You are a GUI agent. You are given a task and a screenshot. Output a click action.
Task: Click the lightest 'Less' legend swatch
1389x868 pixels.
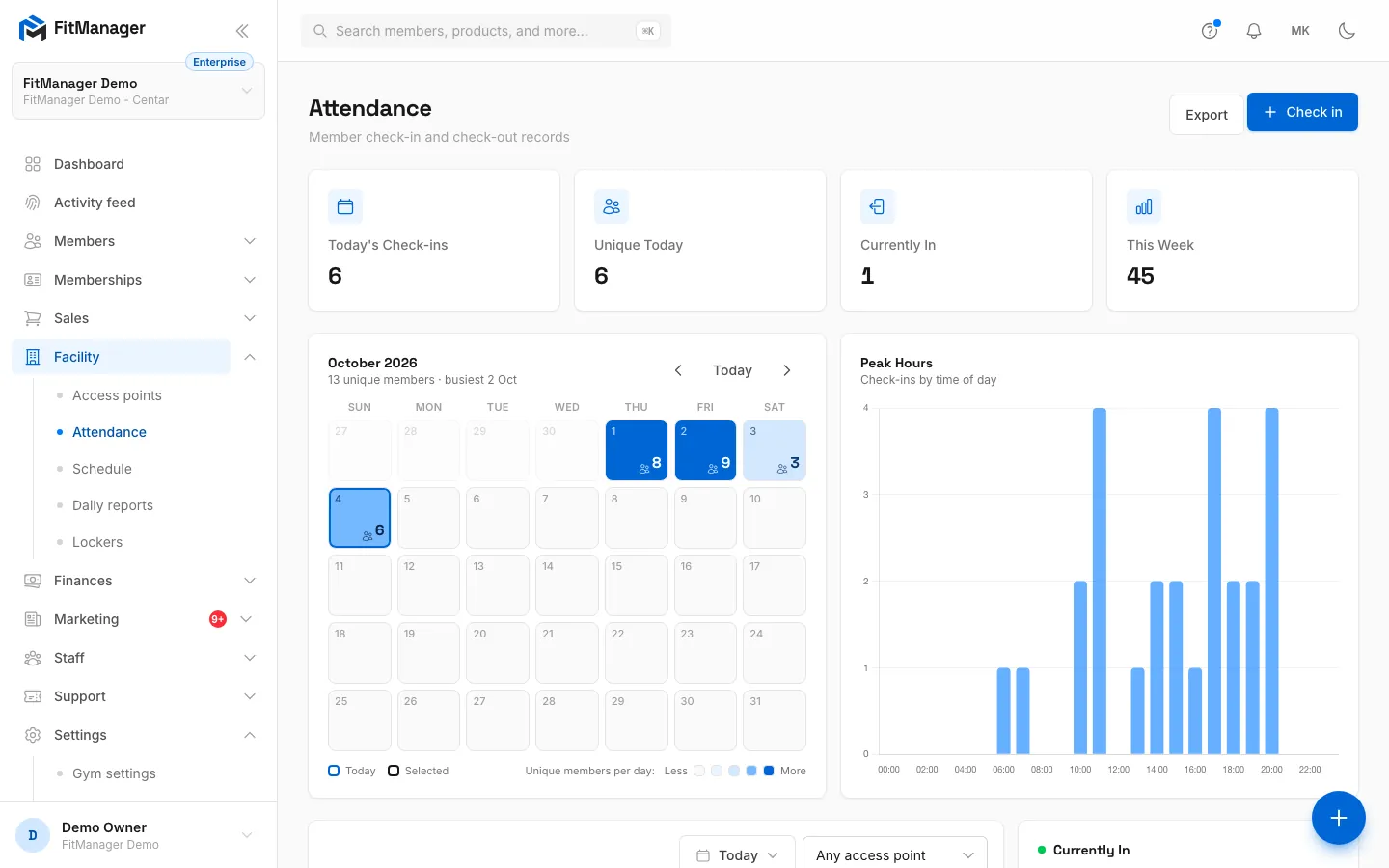[699, 771]
